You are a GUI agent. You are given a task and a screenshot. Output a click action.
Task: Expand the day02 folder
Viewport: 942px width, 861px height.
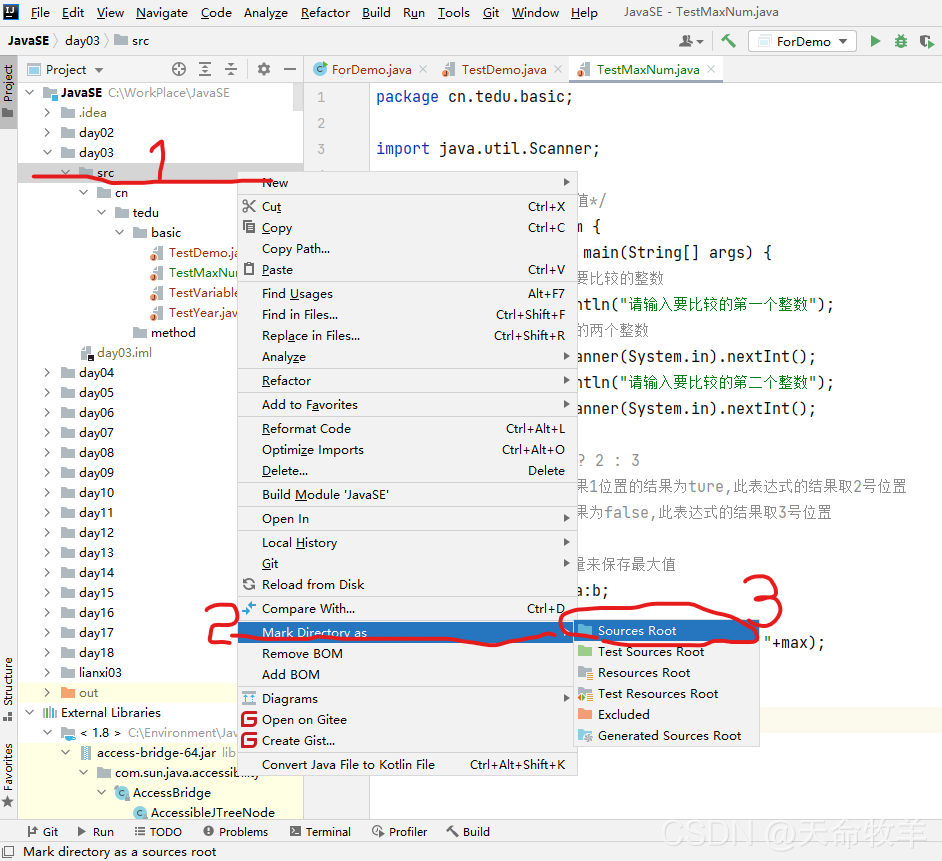click(x=47, y=132)
